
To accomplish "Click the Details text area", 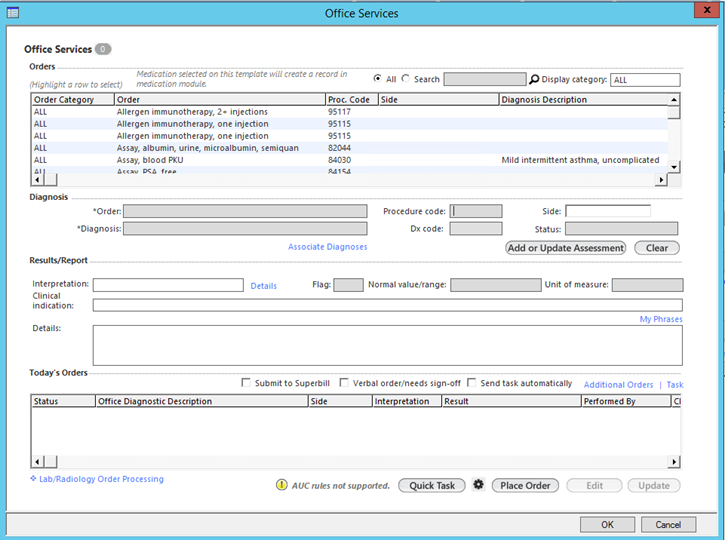I will pyautogui.click(x=387, y=345).
